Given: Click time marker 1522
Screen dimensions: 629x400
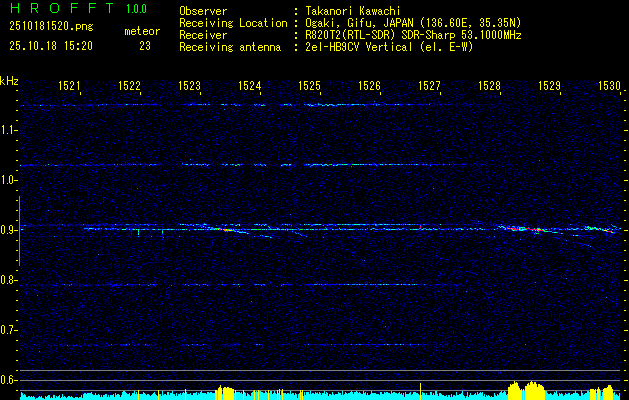Looking at the screenshot, I should pos(129,85).
